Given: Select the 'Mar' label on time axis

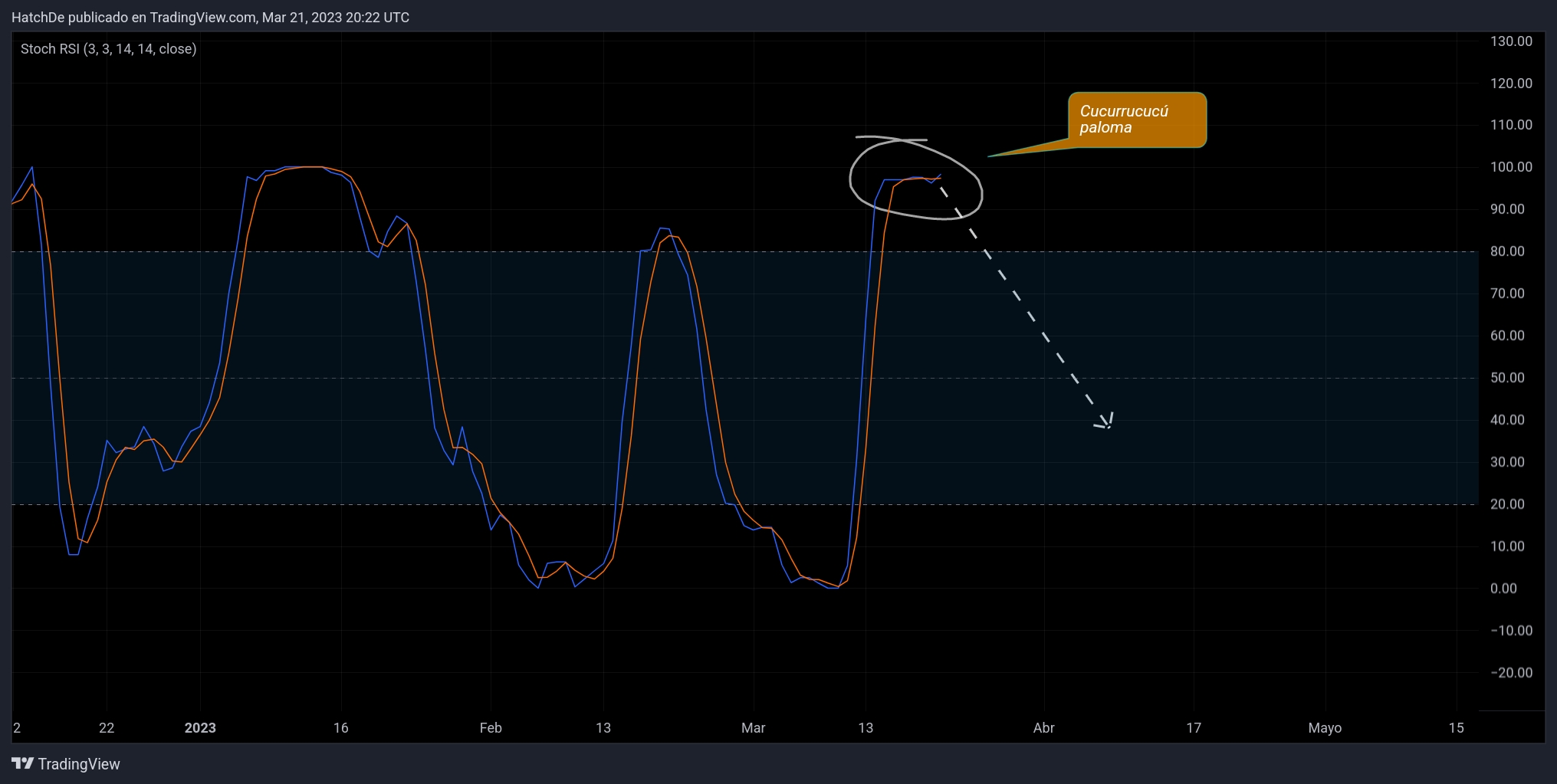Looking at the screenshot, I should coord(753,728).
